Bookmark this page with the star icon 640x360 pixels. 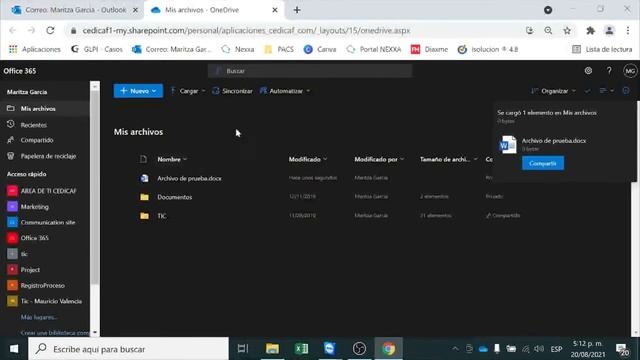[x=567, y=31]
